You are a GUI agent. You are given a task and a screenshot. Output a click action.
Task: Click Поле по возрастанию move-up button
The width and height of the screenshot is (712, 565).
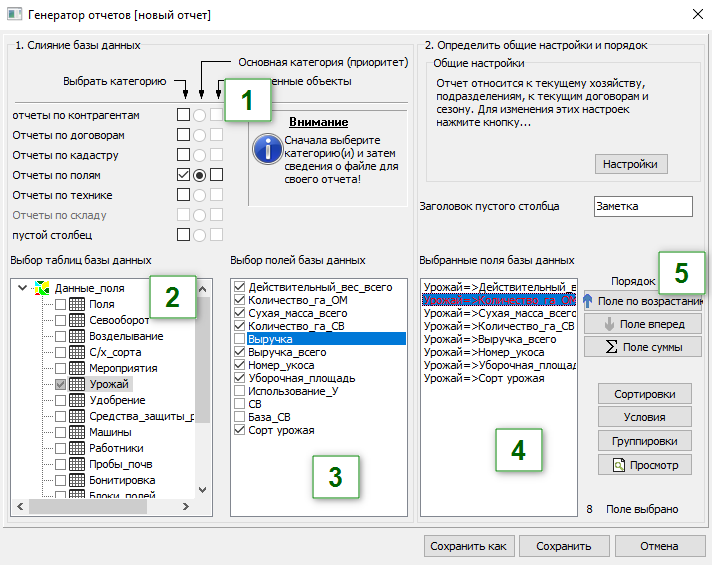pyautogui.click(x=643, y=301)
